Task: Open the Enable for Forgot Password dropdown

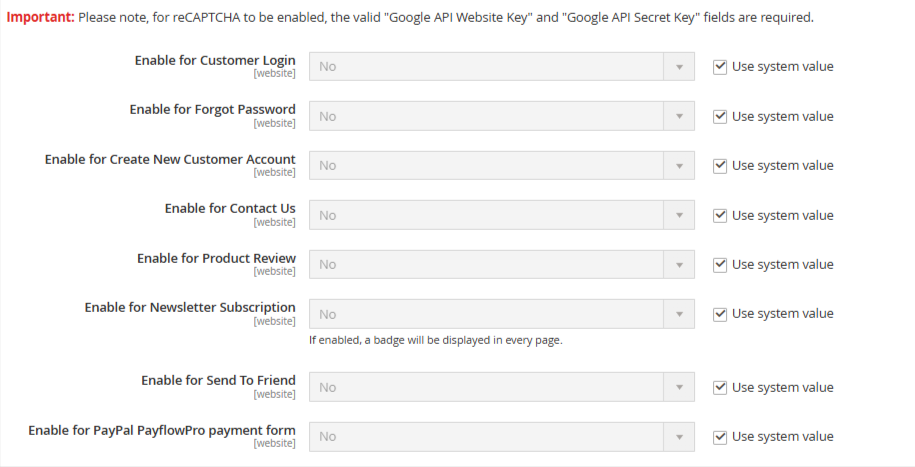Action: [x=501, y=116]
